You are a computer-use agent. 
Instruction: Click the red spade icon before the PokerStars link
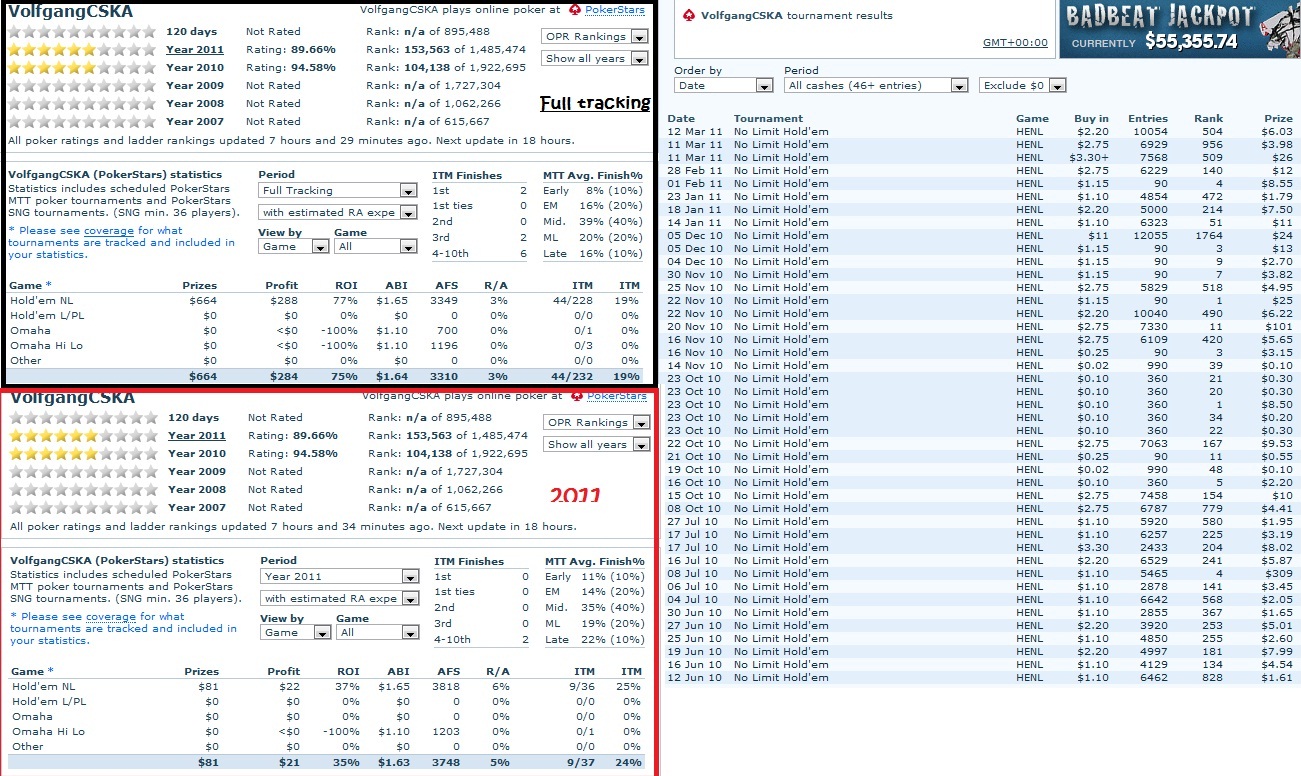coord(574,10)
